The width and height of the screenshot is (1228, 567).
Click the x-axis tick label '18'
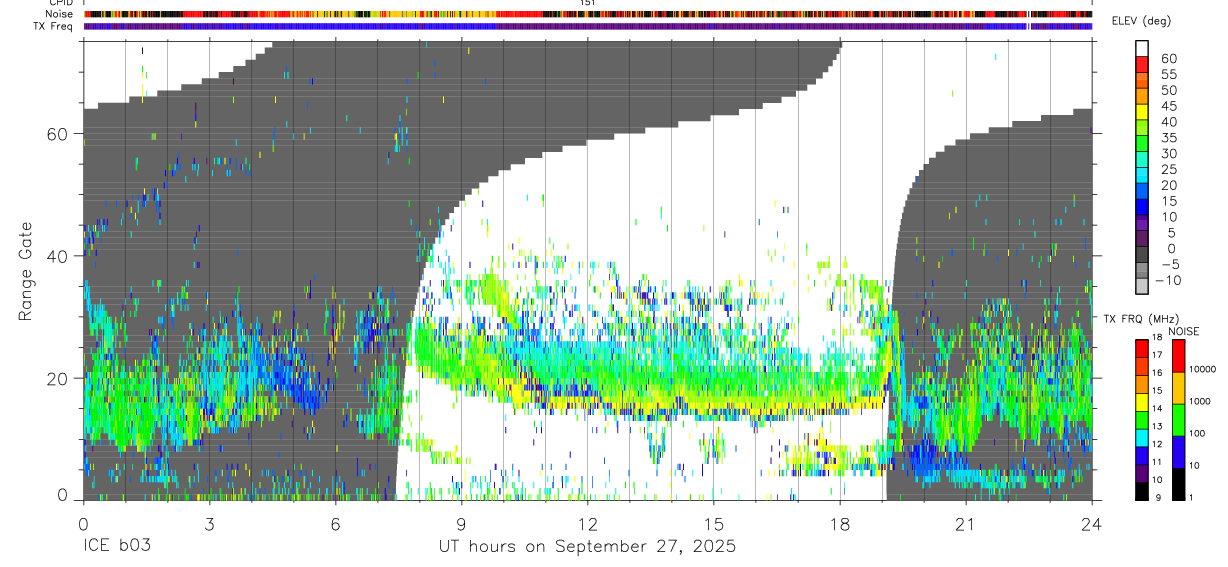pos(839,523)
